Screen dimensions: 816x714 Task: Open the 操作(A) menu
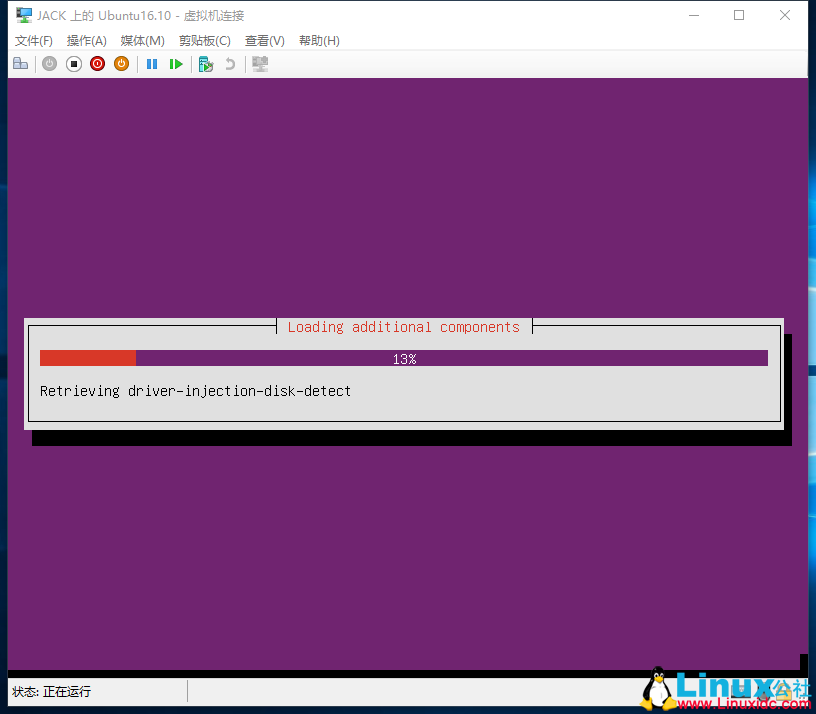point(86,40)
